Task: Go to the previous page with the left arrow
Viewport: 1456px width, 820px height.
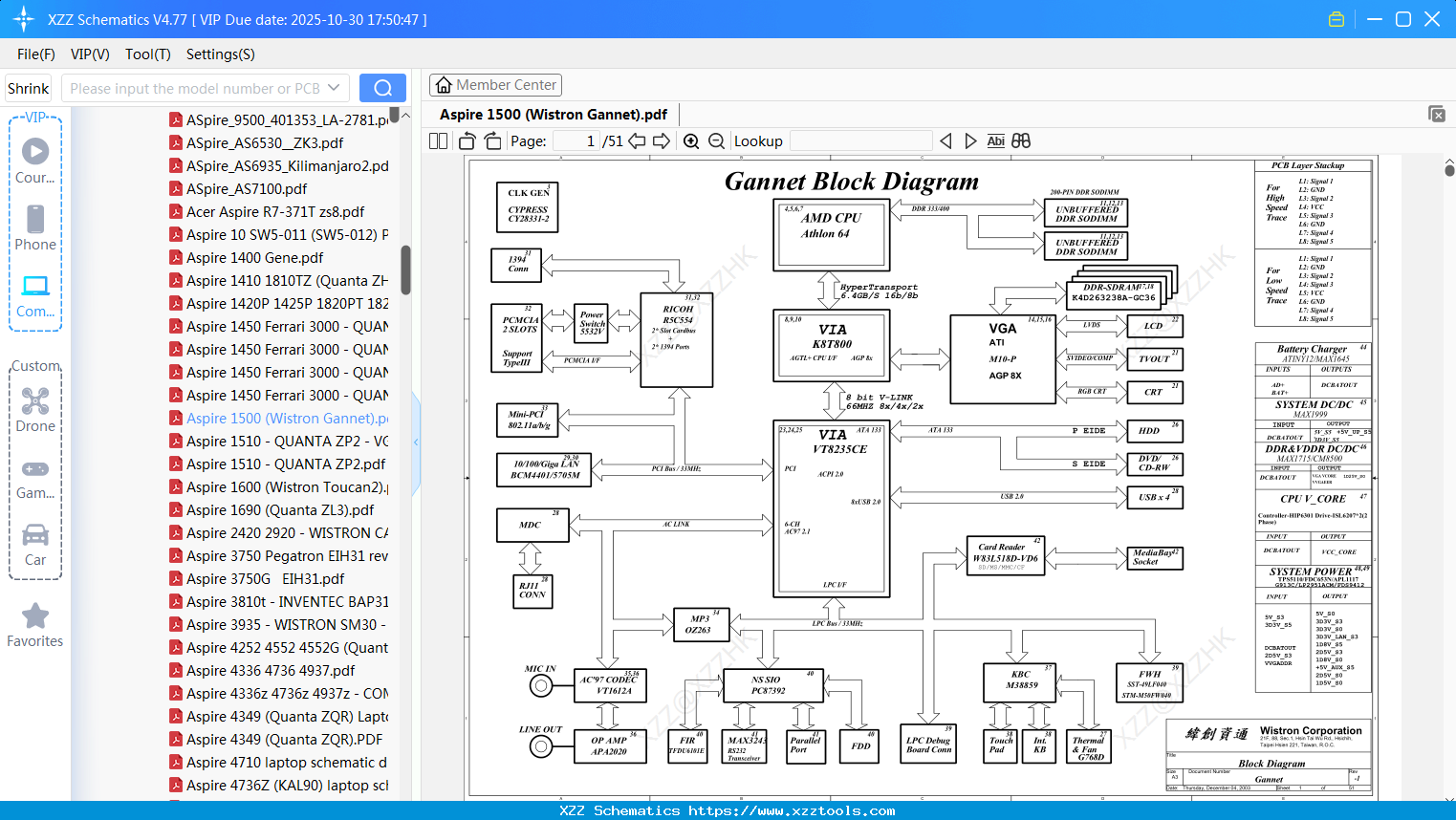Action: pyautogui.click(x=637, y=140)
